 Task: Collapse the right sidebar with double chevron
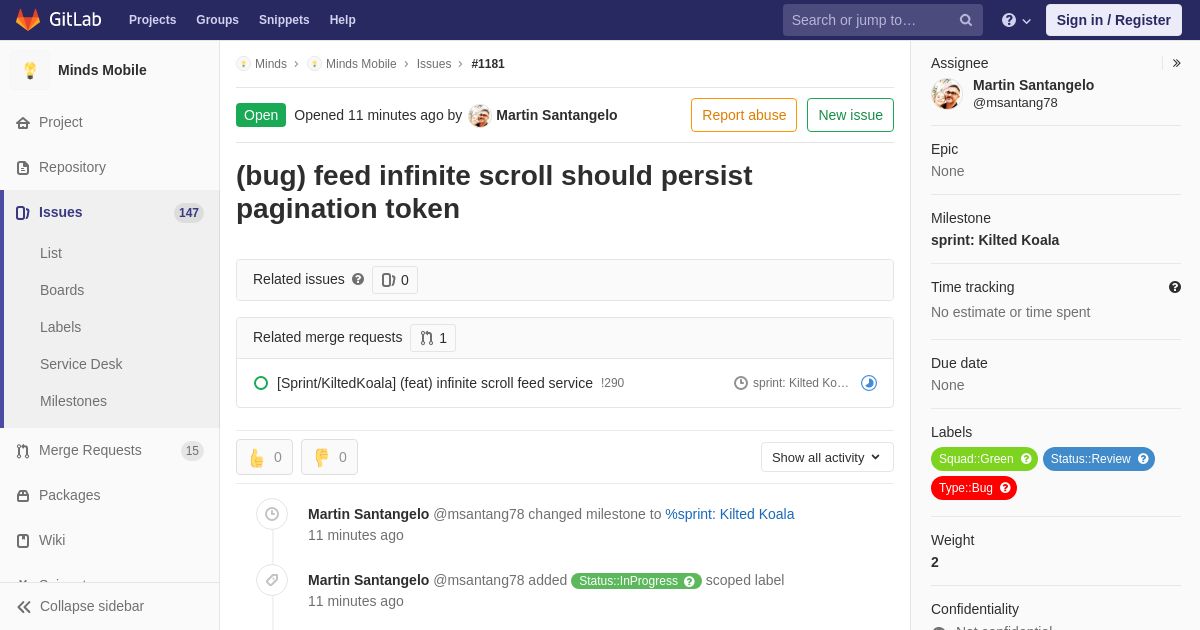pos(1176,63)
